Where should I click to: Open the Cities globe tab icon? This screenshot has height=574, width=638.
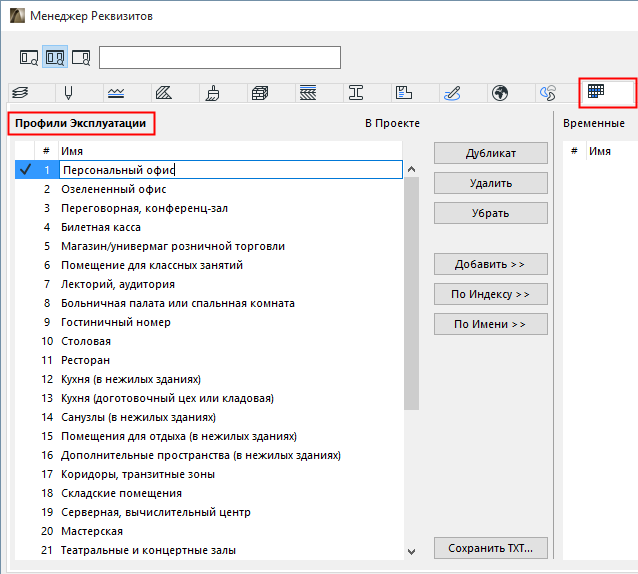tap(500, 93)
